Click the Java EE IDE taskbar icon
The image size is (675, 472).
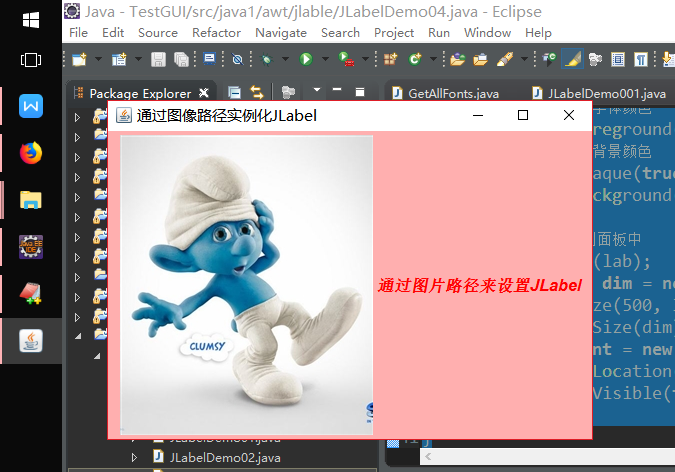tap(31, 247)
